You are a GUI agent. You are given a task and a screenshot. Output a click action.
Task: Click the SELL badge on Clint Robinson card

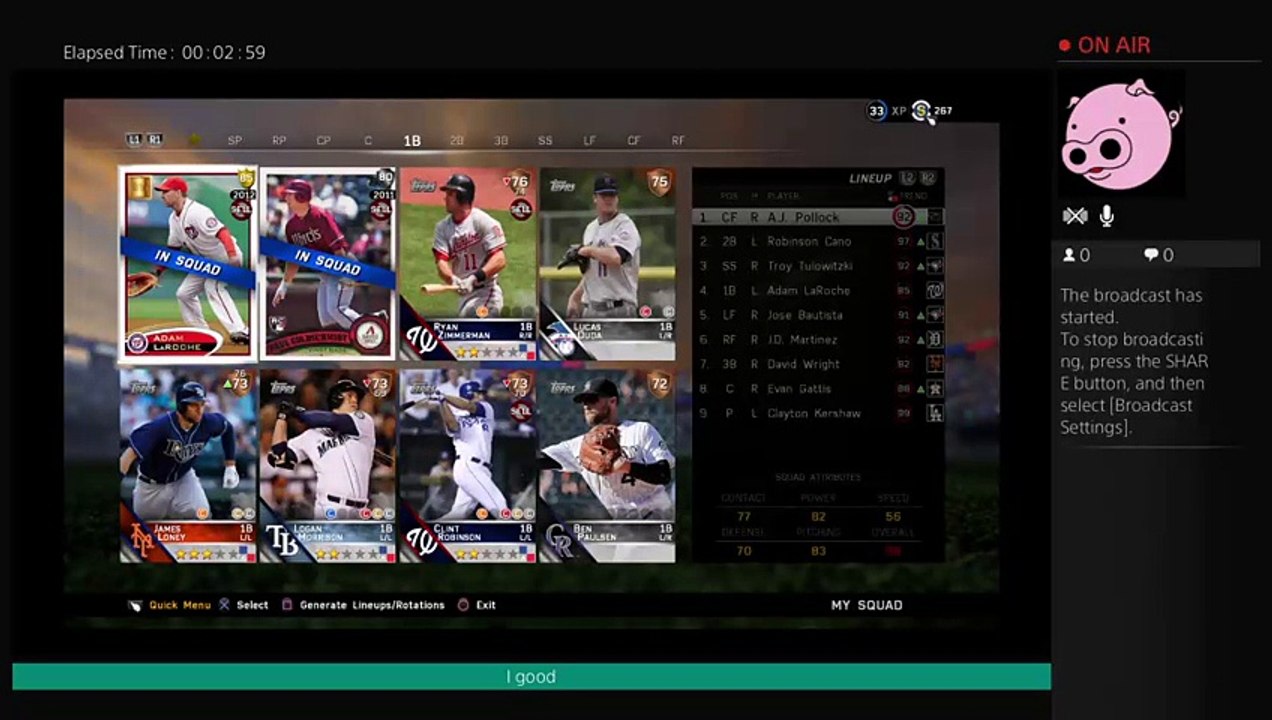(x=520, y=411)
